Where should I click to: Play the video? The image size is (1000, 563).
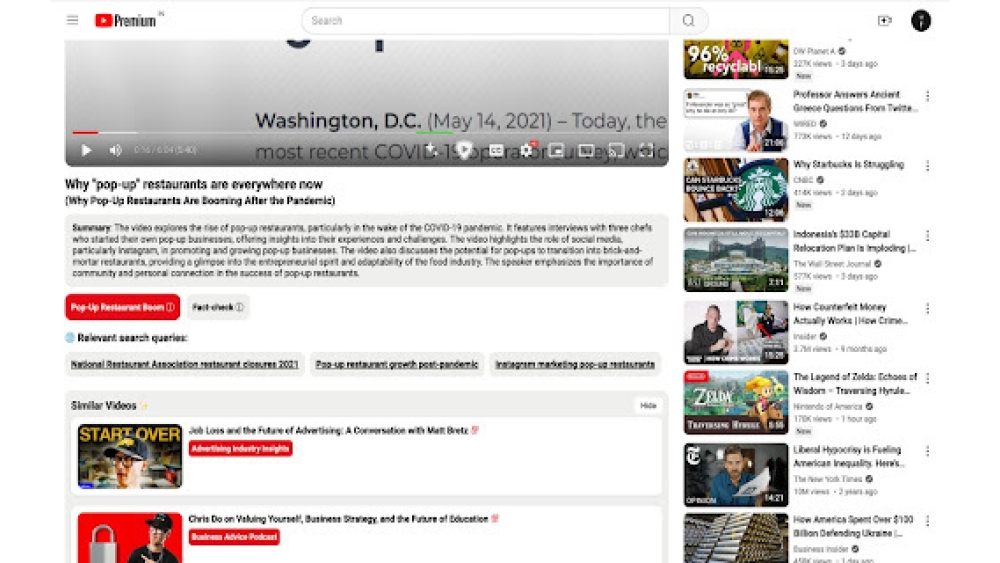(86, 150)
